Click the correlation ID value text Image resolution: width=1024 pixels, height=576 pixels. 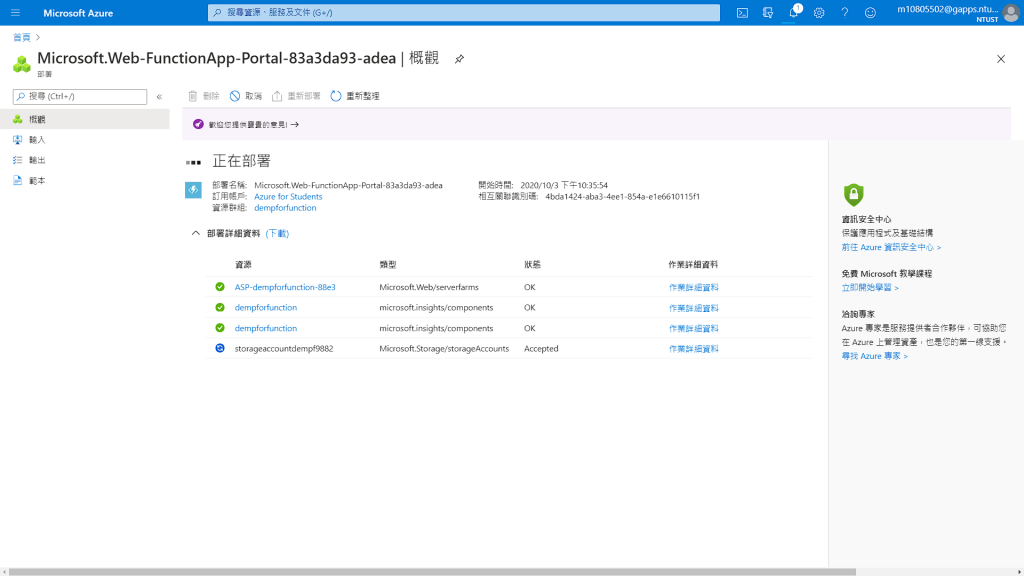622,197
